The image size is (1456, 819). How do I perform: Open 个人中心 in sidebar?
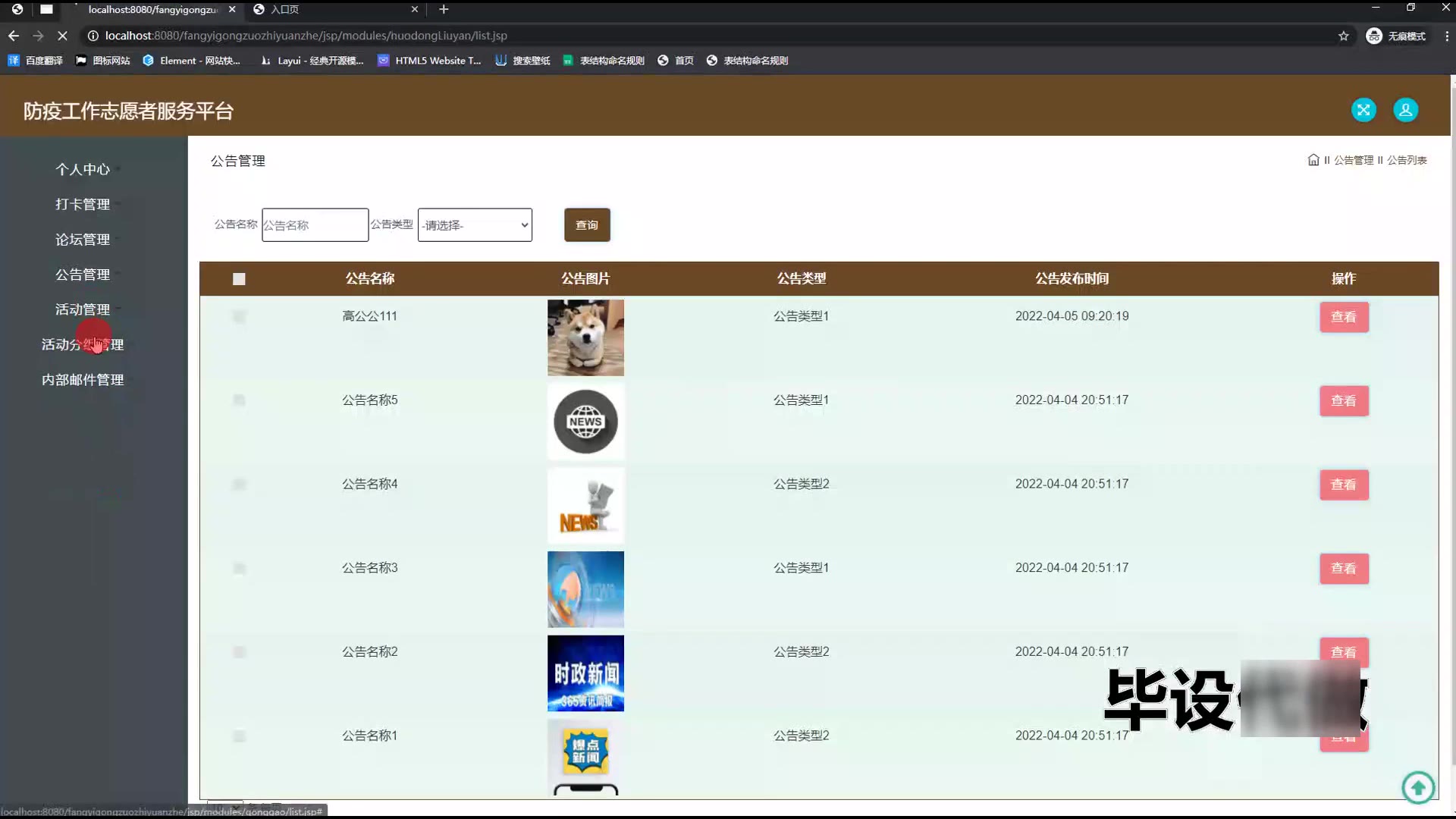[83, 169]
